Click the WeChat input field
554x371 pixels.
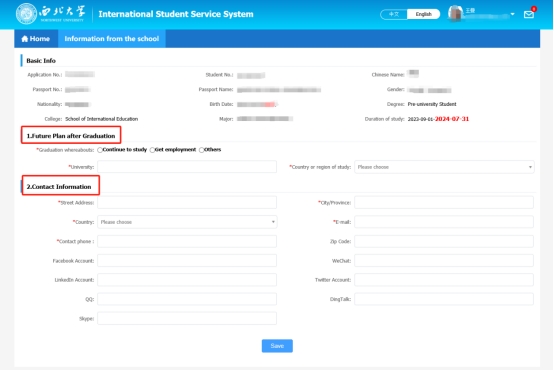coord(444,261)
